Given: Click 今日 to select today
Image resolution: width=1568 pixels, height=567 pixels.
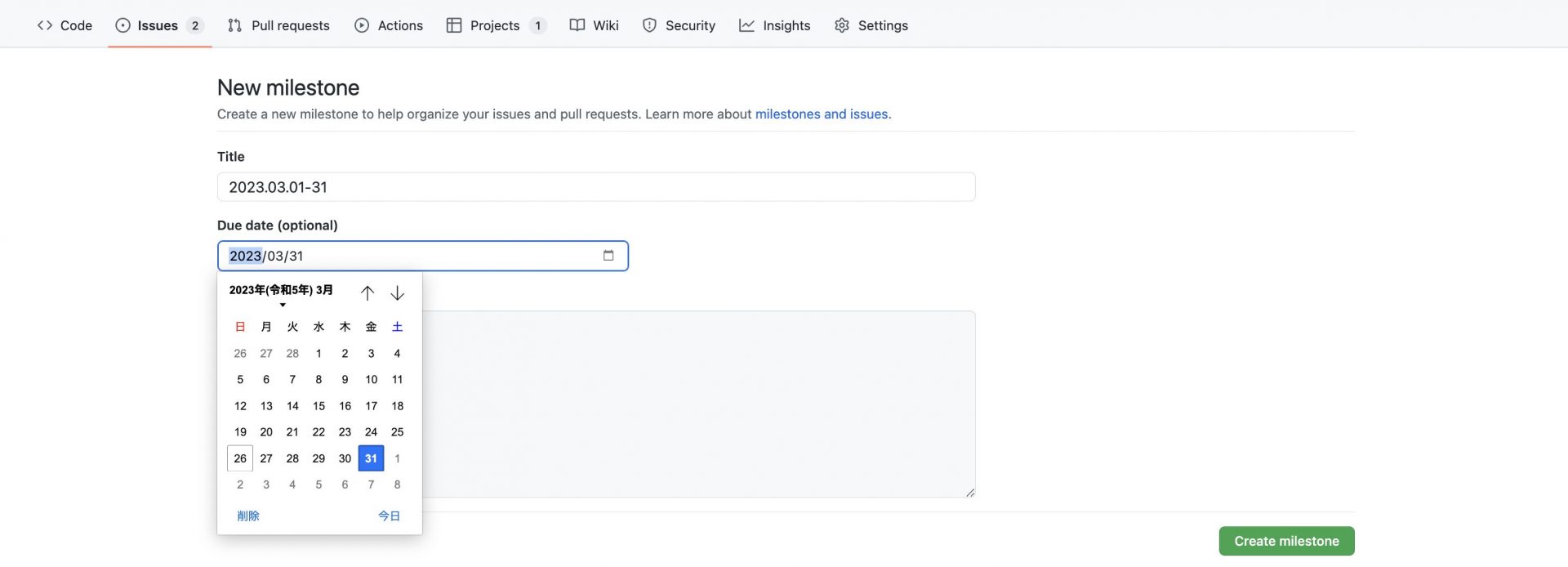Looking at the screenshot, I should 389,516.
